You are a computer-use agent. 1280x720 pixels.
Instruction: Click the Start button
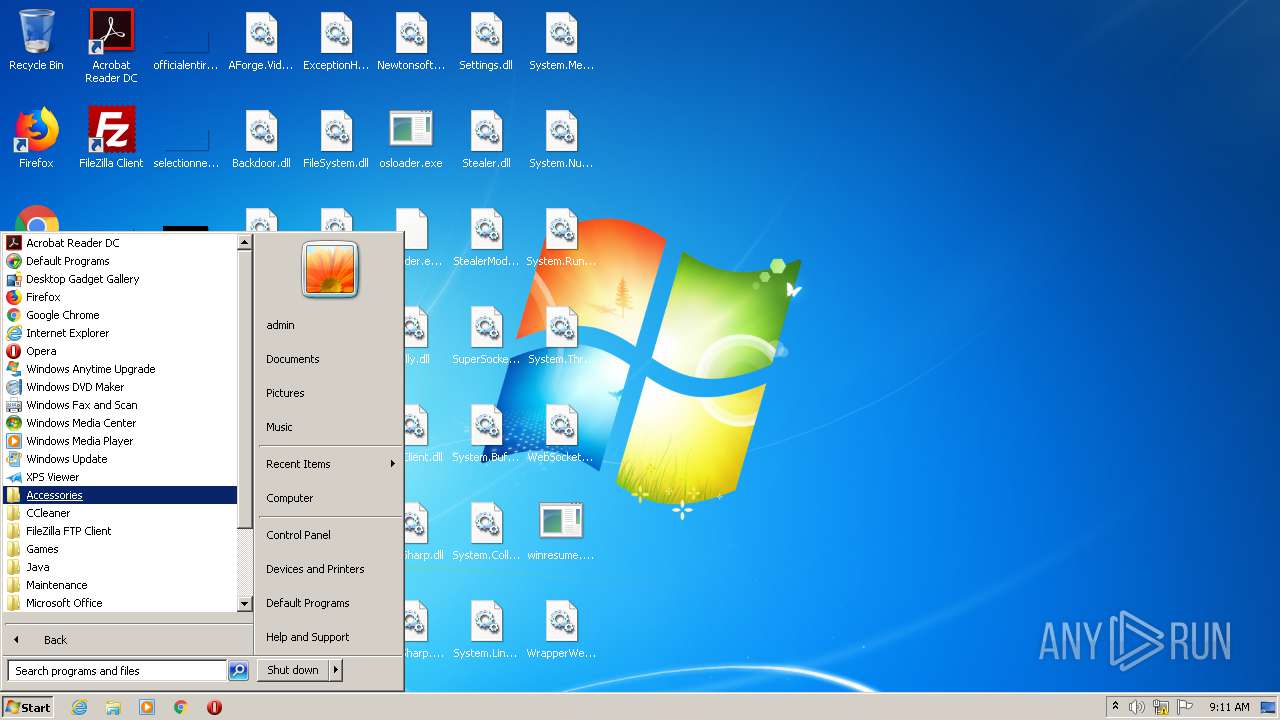[28, 707]
